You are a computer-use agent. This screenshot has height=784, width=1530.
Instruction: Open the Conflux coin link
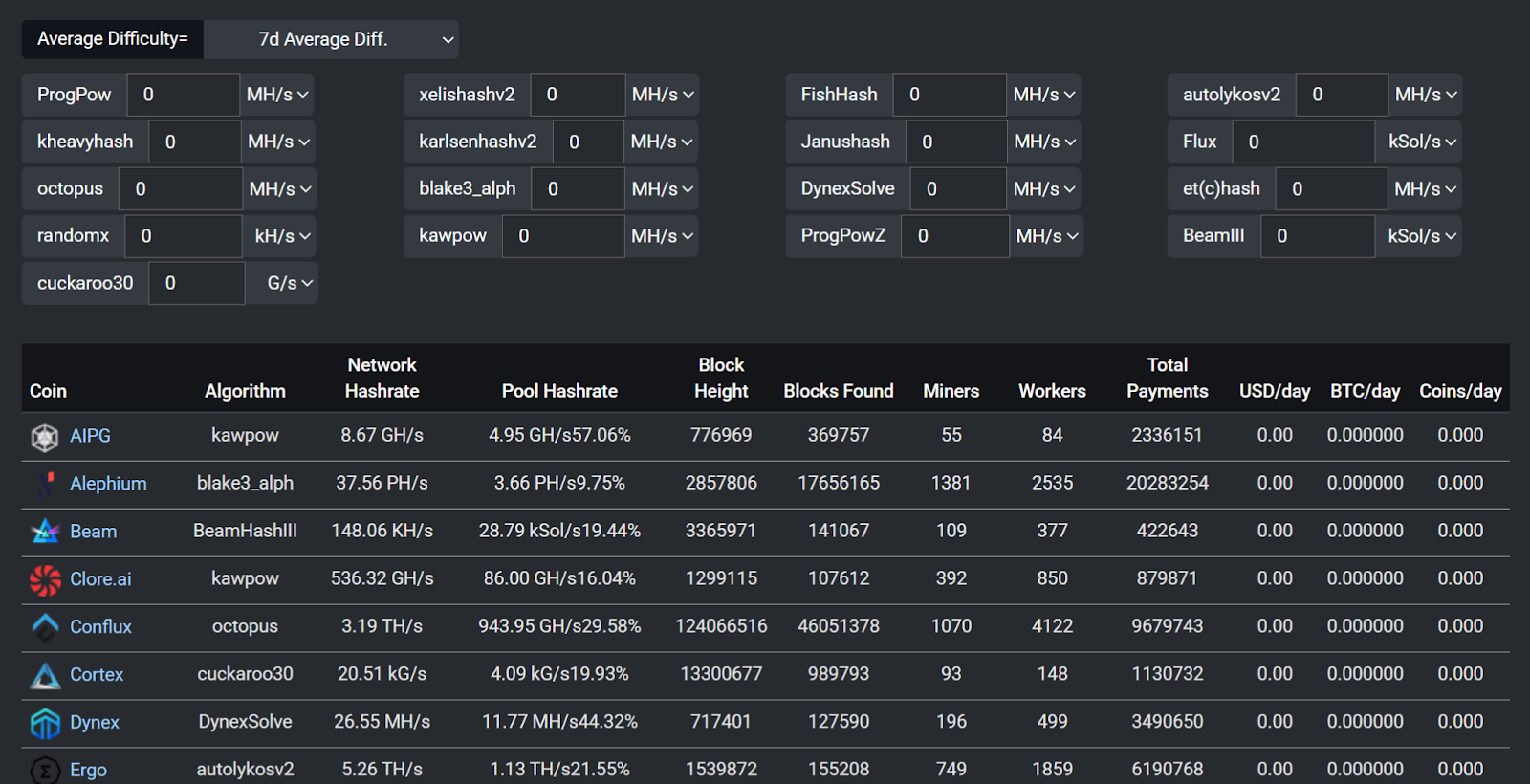(x=100, y=627)
